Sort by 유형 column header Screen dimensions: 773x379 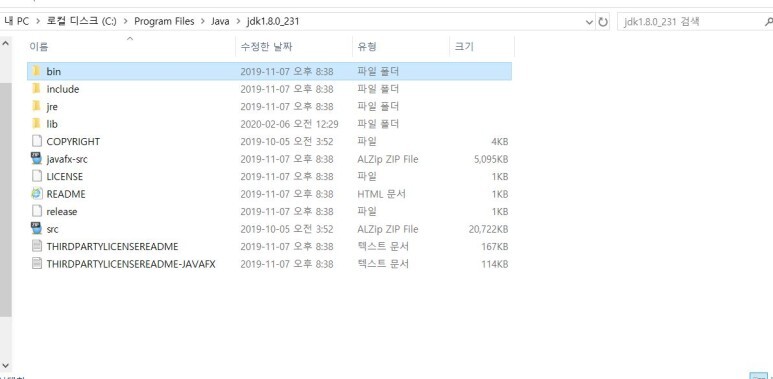click(401, 47)
